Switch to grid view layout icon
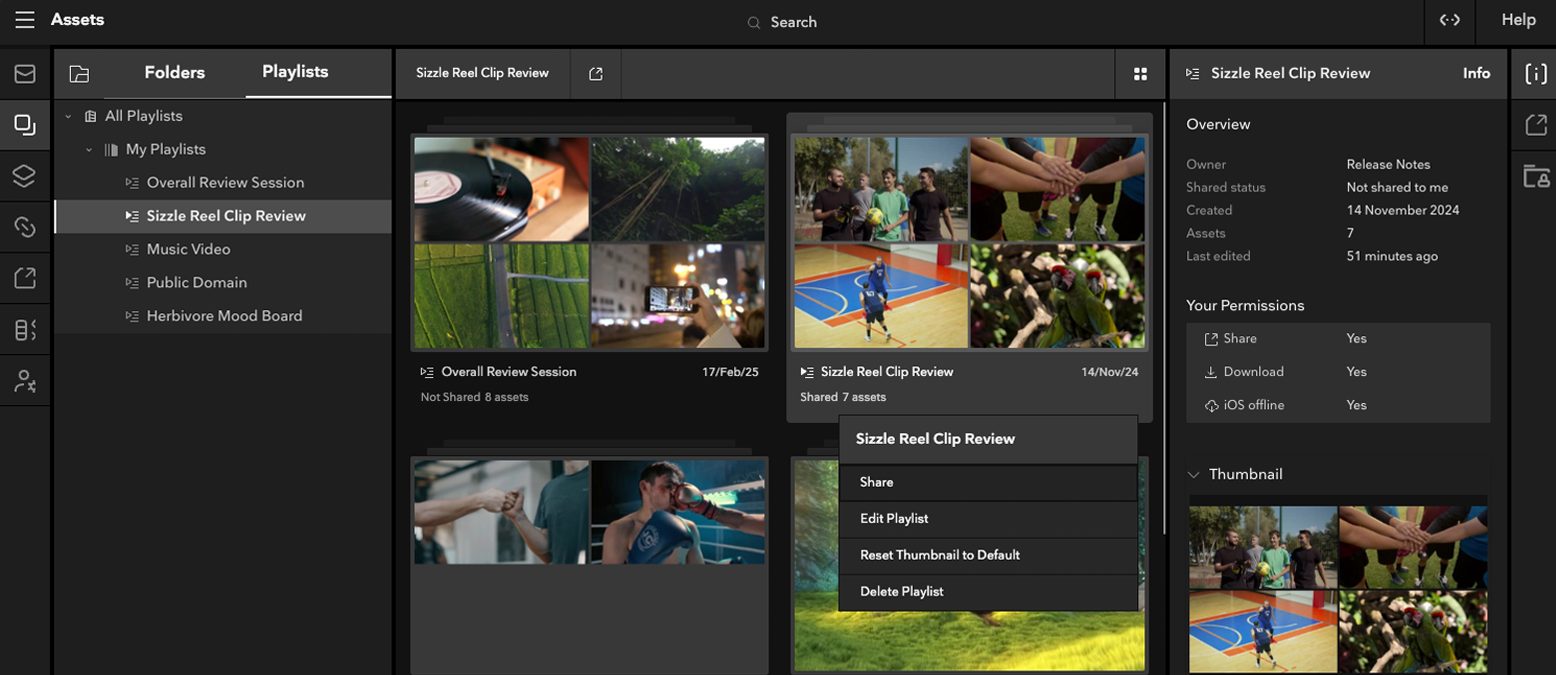Viewport: 1556px width, 675px height. tap(1140, 74)
